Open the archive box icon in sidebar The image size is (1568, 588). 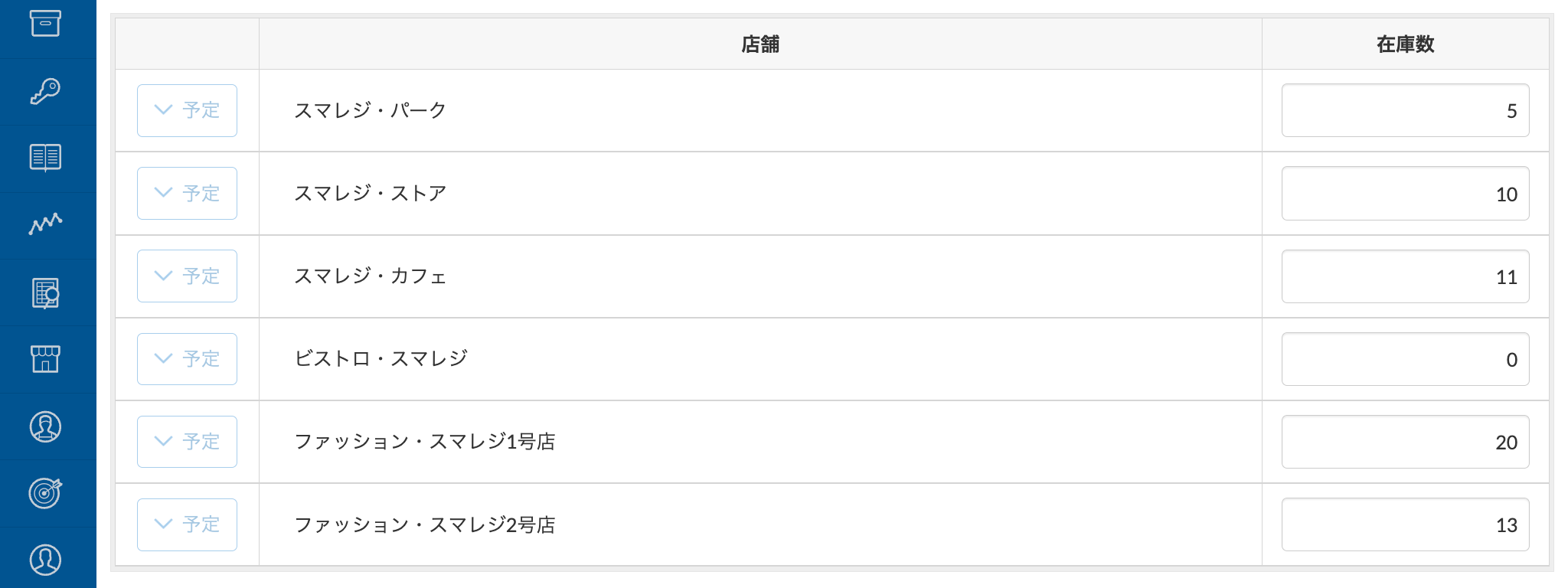tap(45, 23)
